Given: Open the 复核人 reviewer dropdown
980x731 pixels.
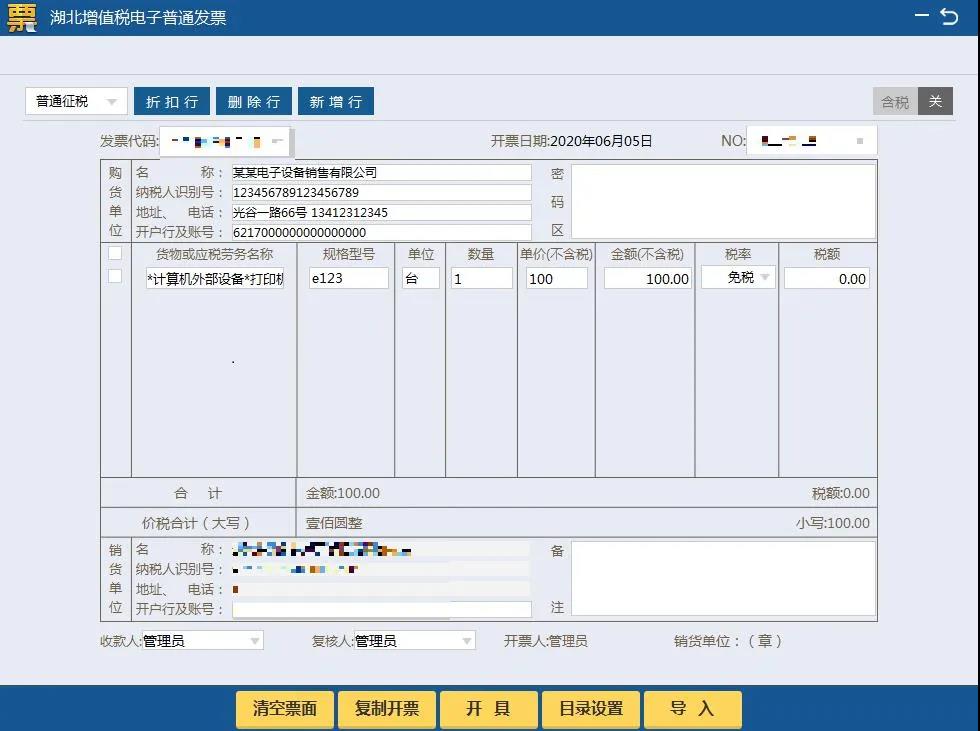Looking at the screenshot, I should pyautogui.click(x=466, y=640).
